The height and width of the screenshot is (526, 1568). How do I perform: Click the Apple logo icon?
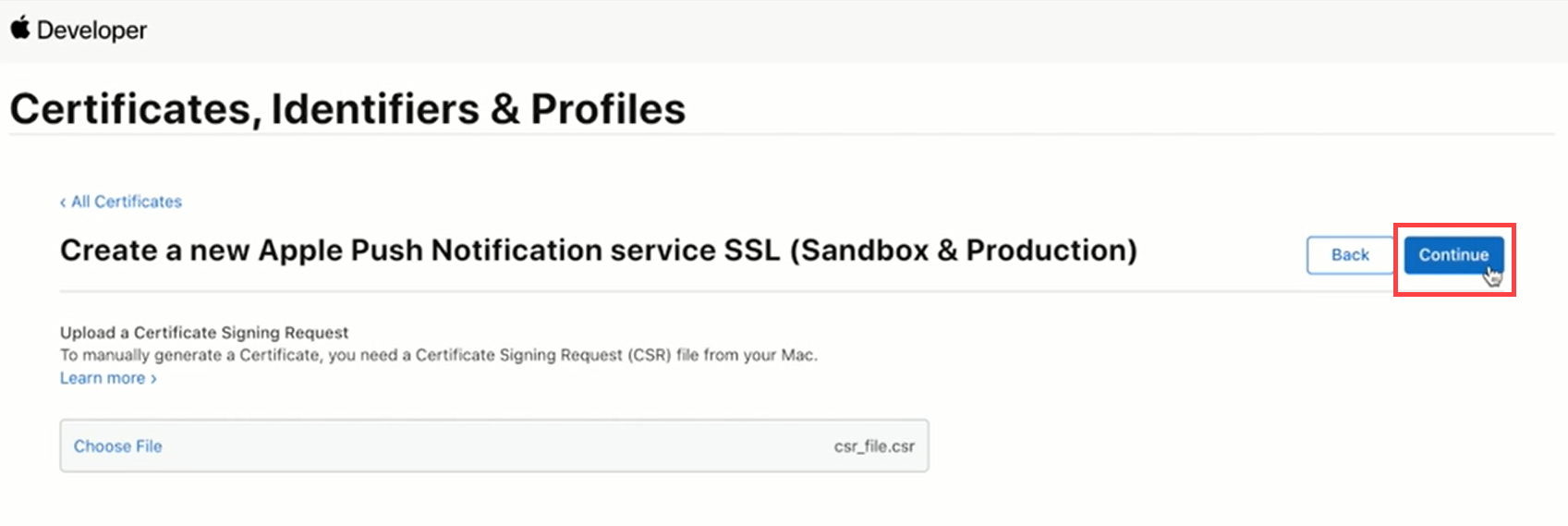19,28
